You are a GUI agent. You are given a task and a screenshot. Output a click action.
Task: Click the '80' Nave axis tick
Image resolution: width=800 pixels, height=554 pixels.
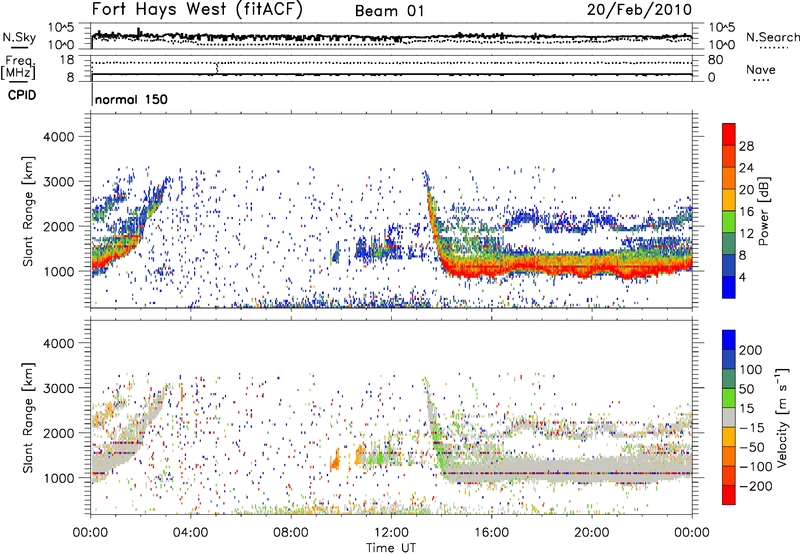click(715, 60)
